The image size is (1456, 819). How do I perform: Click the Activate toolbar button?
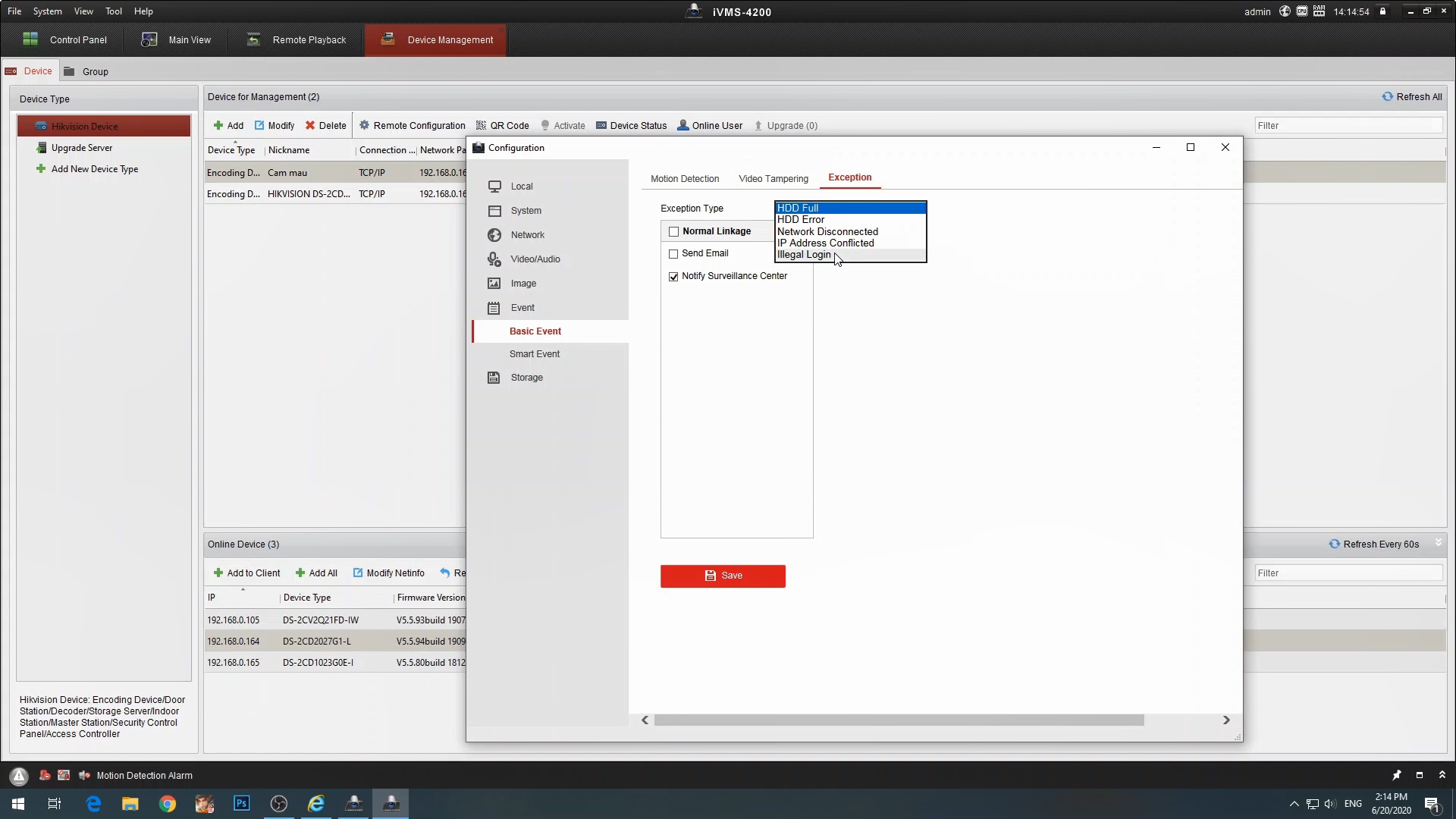563,126
